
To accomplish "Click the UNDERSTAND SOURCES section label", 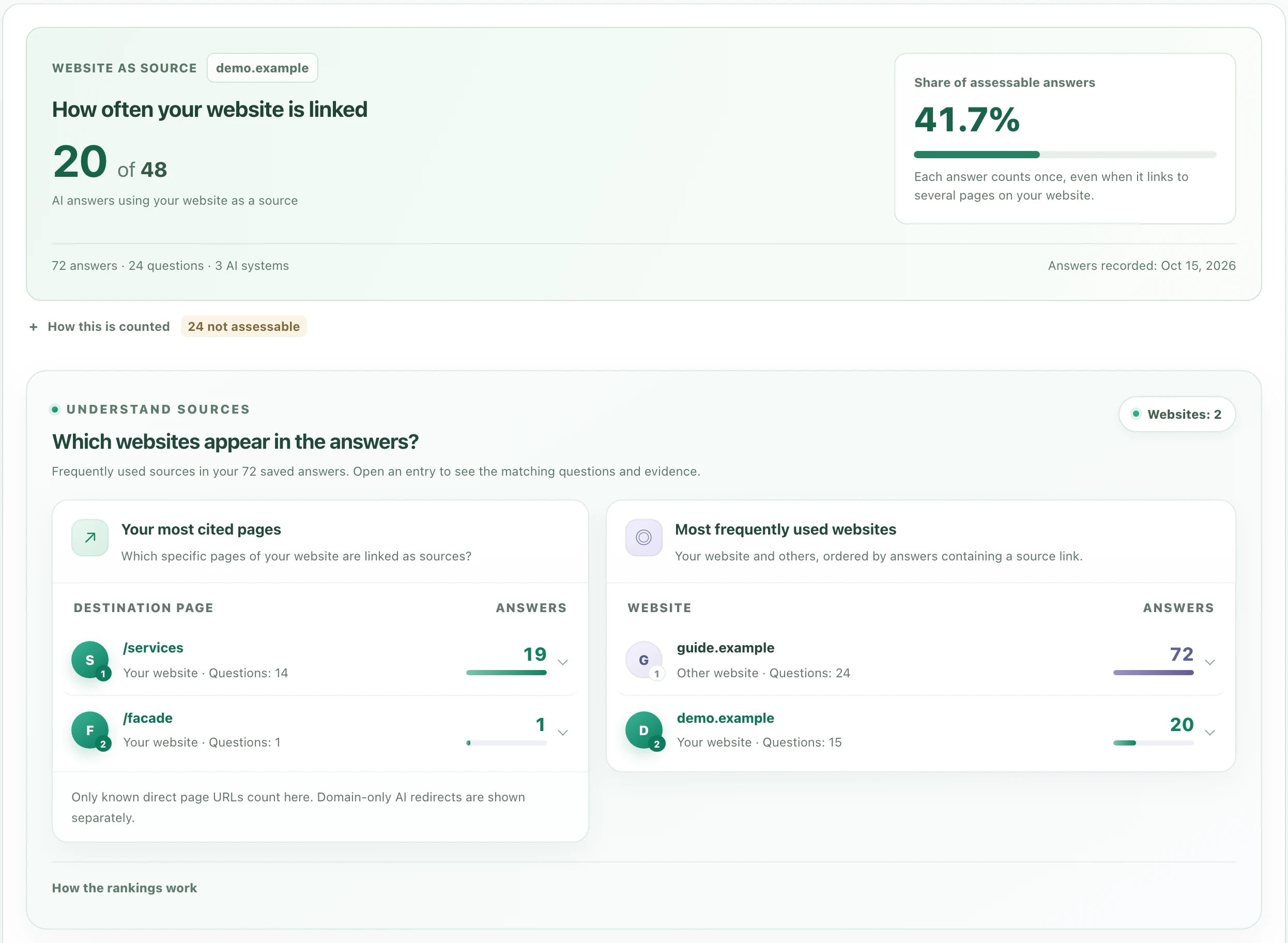I will point(158,409).
